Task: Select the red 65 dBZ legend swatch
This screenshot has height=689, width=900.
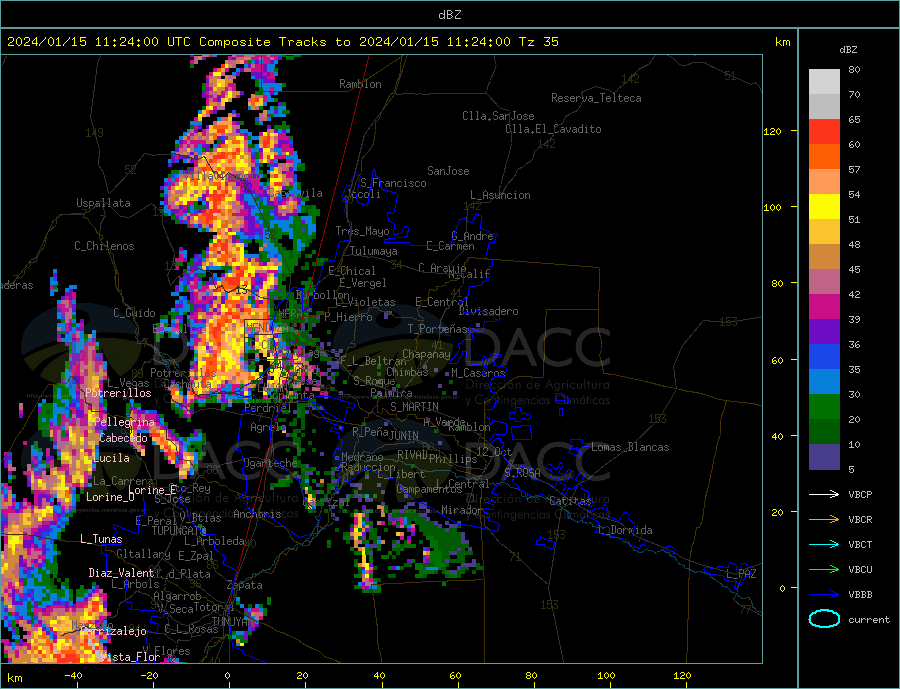Action: (824, 131)
